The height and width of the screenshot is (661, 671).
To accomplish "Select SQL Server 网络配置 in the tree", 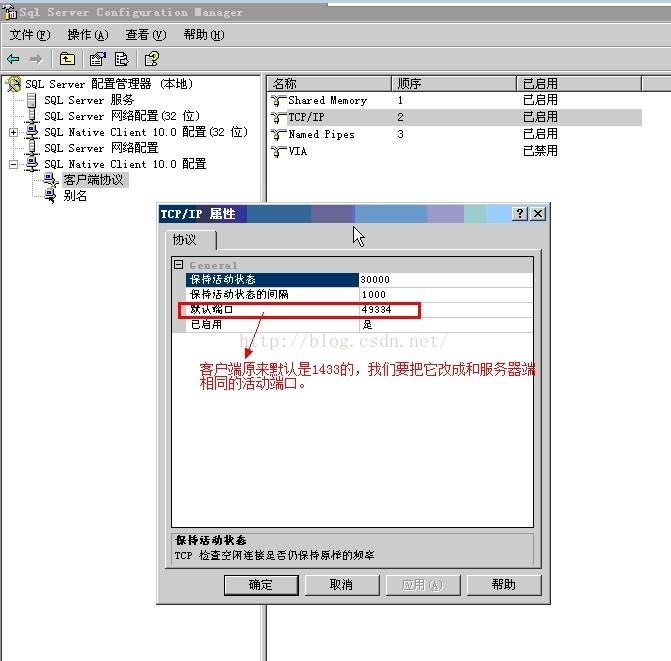I will point(101,148).
